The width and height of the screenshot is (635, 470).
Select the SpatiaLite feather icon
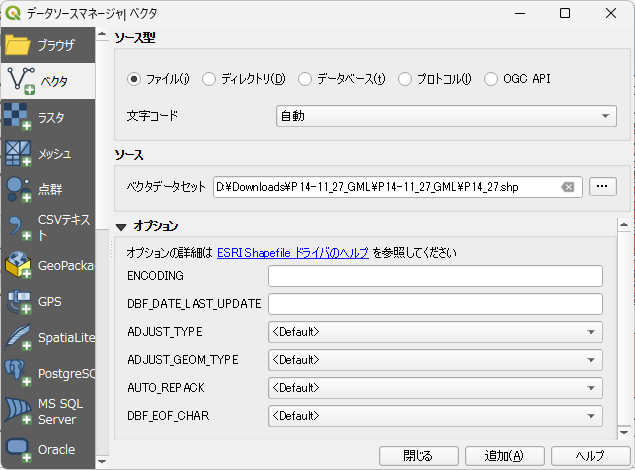(18, 337)
